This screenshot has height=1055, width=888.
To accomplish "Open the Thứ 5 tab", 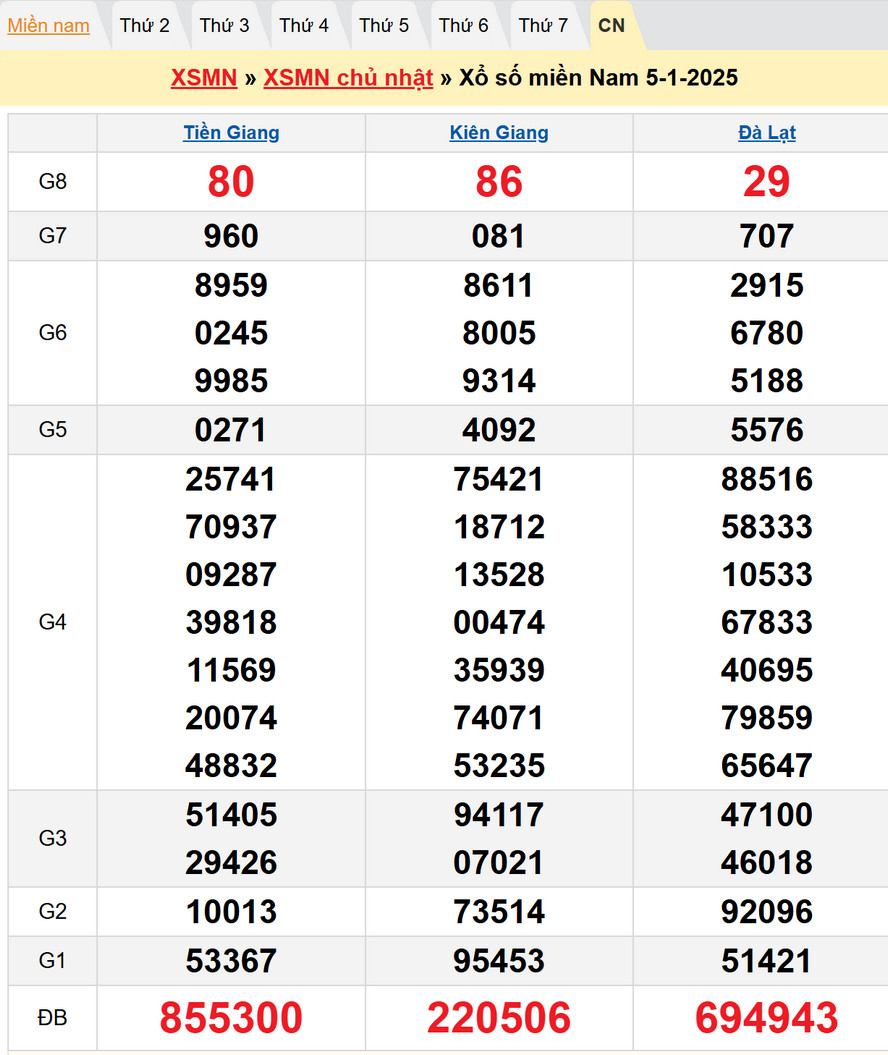I will pos(384,26).
